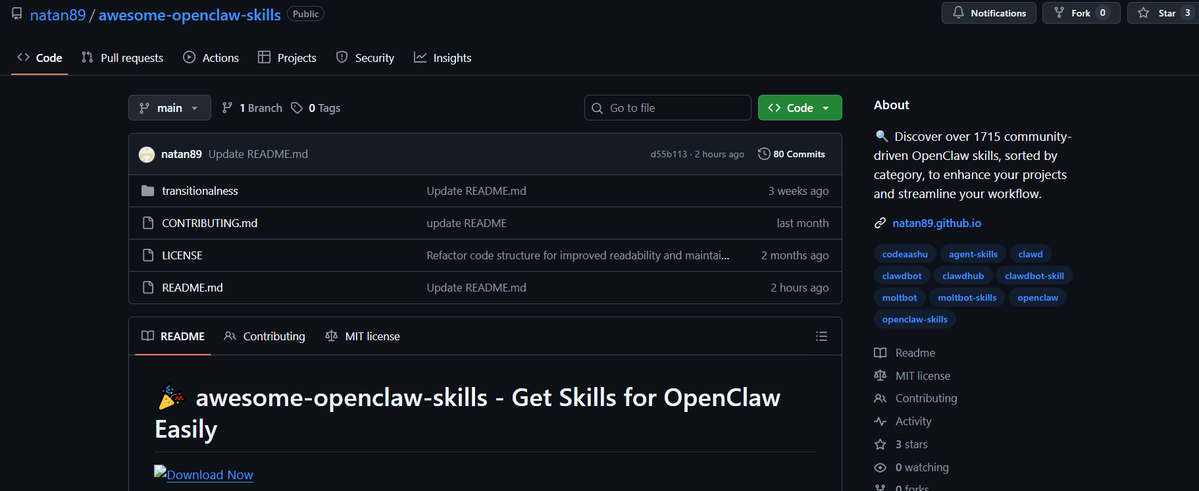Viewport: 1199px width, 491px height.
Task: Expand the green Code dropdown button
Action: click(x=800, y=108)
